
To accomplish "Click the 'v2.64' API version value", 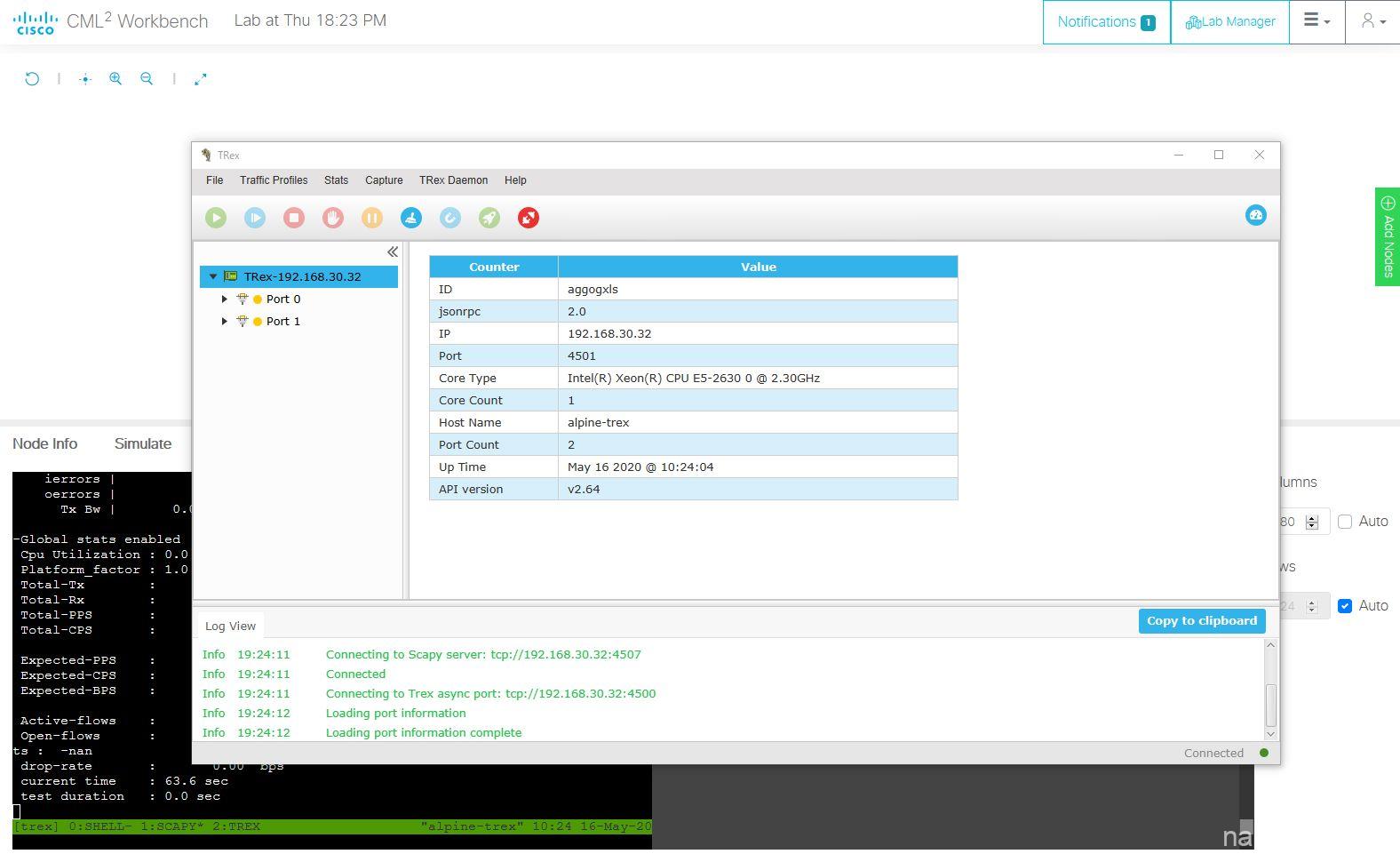I will coord(584,489).
